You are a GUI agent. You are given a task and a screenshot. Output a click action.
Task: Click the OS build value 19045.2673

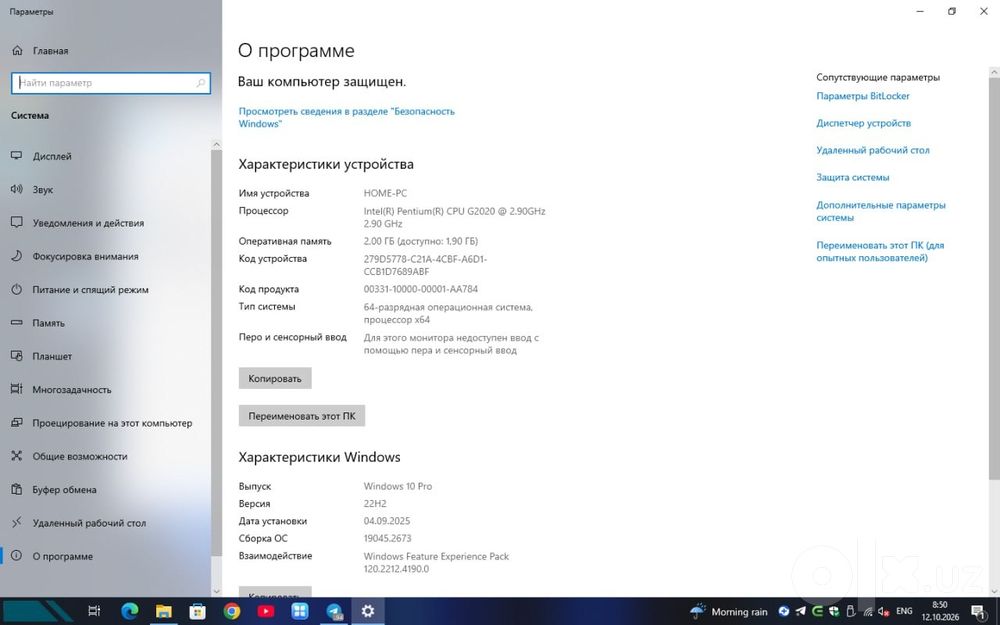pyautogui.click(x=387, y=538)
